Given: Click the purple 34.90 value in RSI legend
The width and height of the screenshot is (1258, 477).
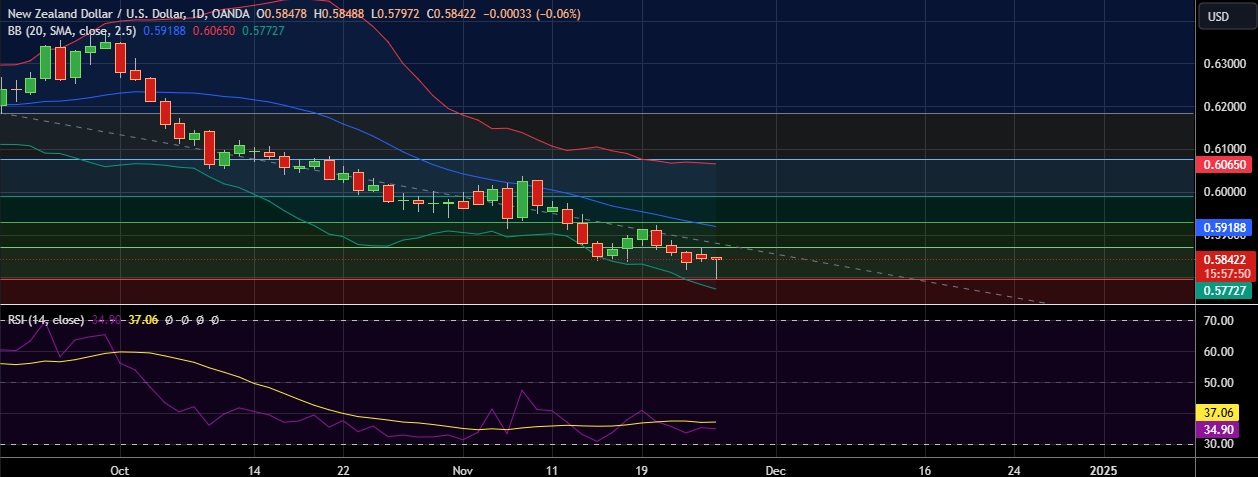Looking at the screenshot, I should 107,320.
